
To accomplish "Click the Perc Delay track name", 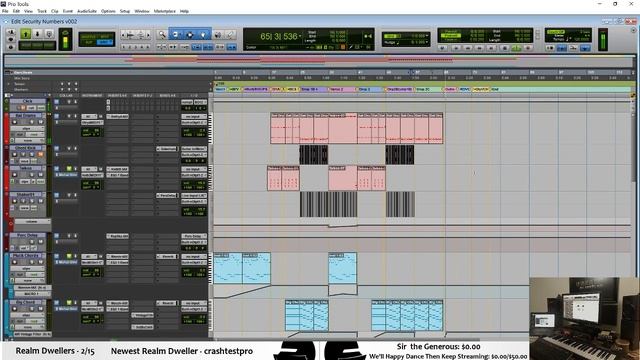I will pyautogui.click(x=27, y=236).
